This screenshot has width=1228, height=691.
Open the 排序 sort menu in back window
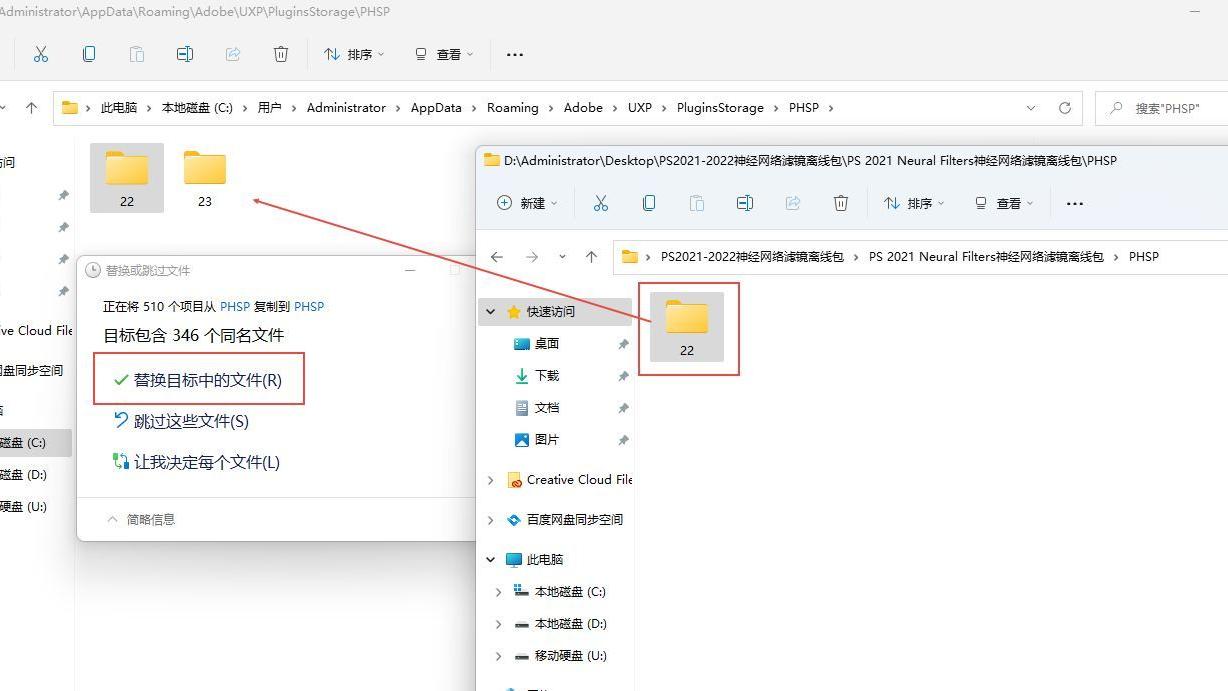[x=354, y=54]
